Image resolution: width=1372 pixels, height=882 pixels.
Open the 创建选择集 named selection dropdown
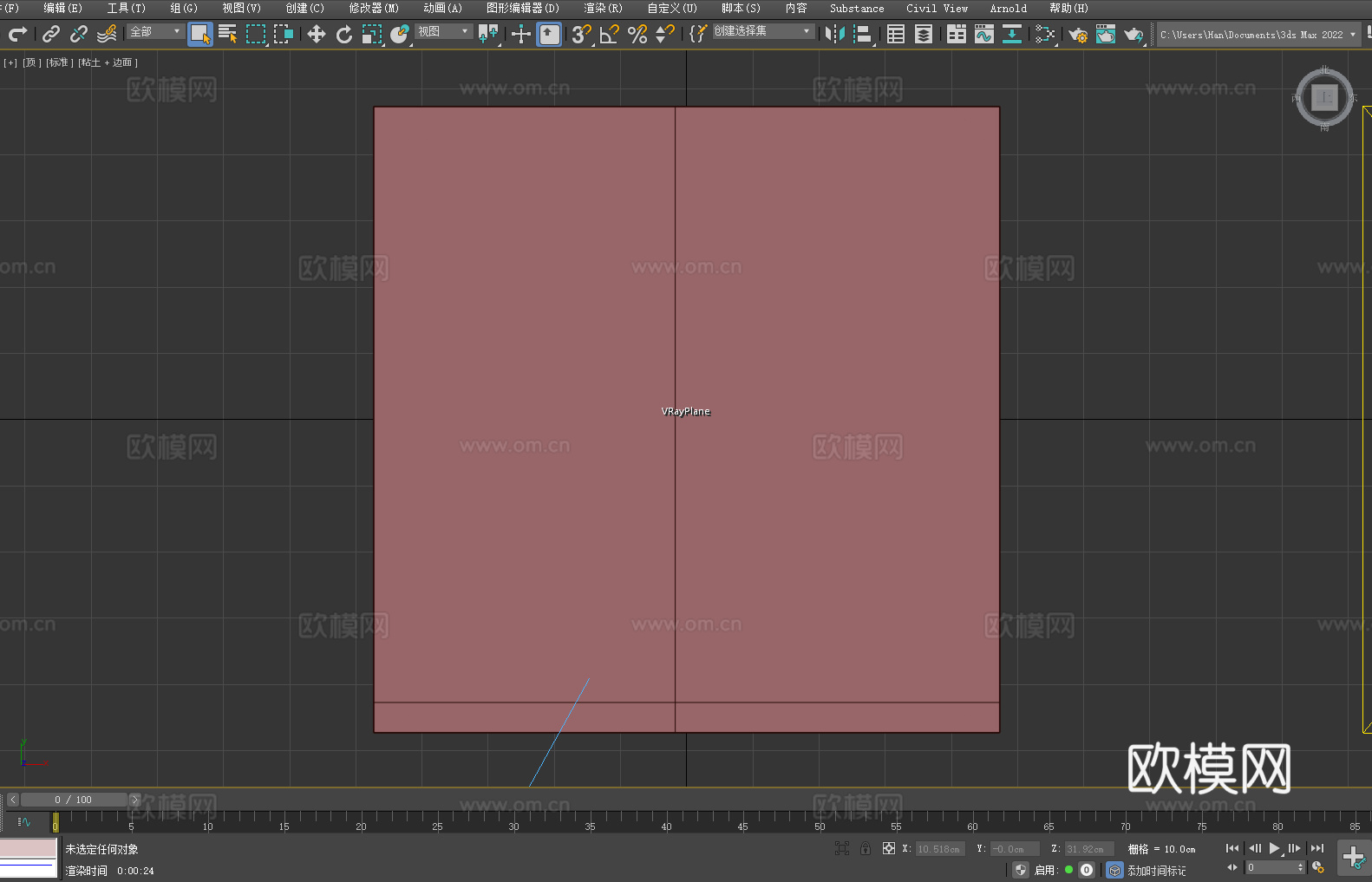764,31
